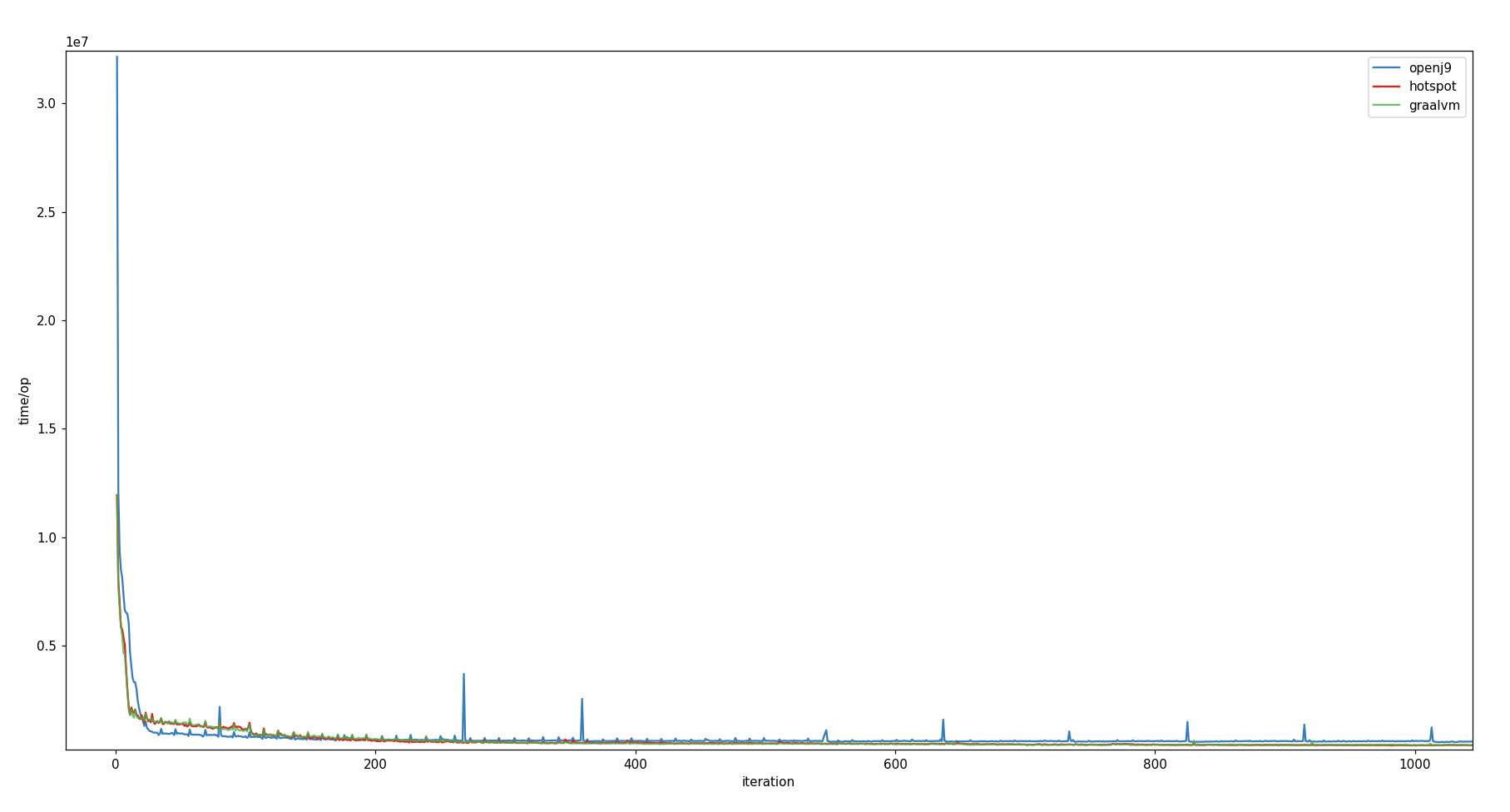1510x812 pixels.
Task: Select the graalvm legend label text
Action: click(1433, 106)
